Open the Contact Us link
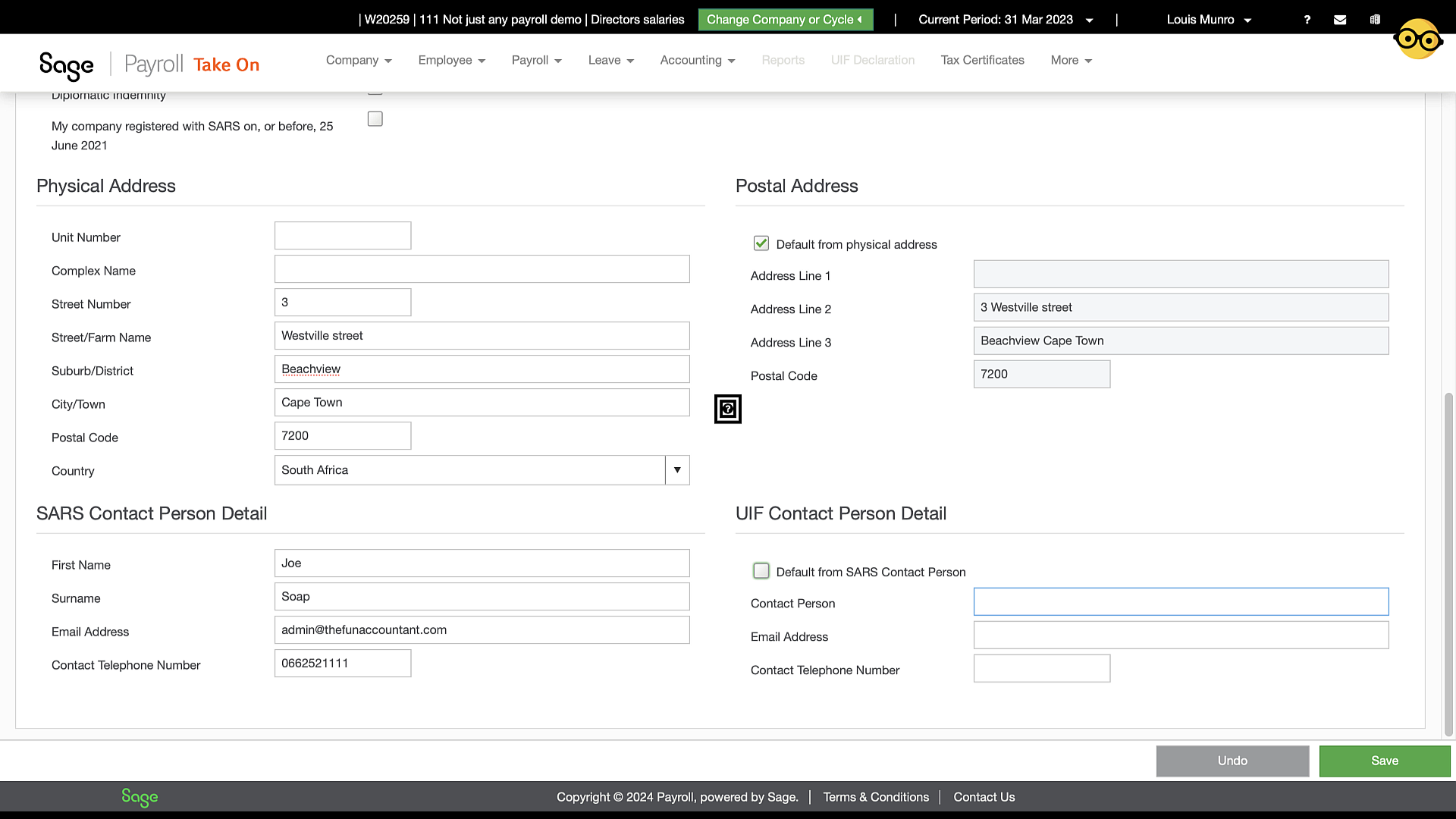 coord(984,797)
